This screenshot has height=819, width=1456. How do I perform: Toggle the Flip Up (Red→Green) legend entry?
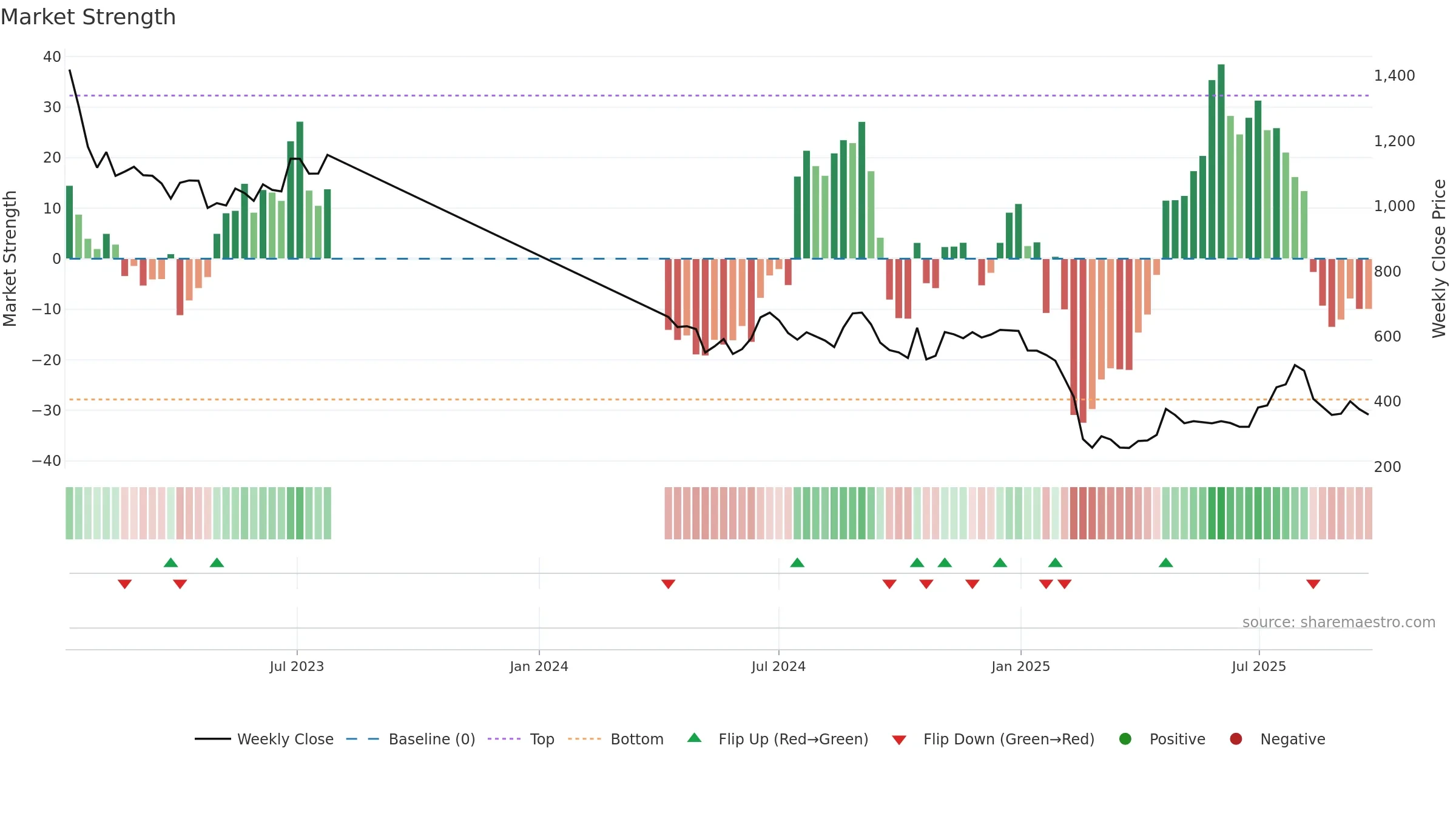click(x=778, y=739)
